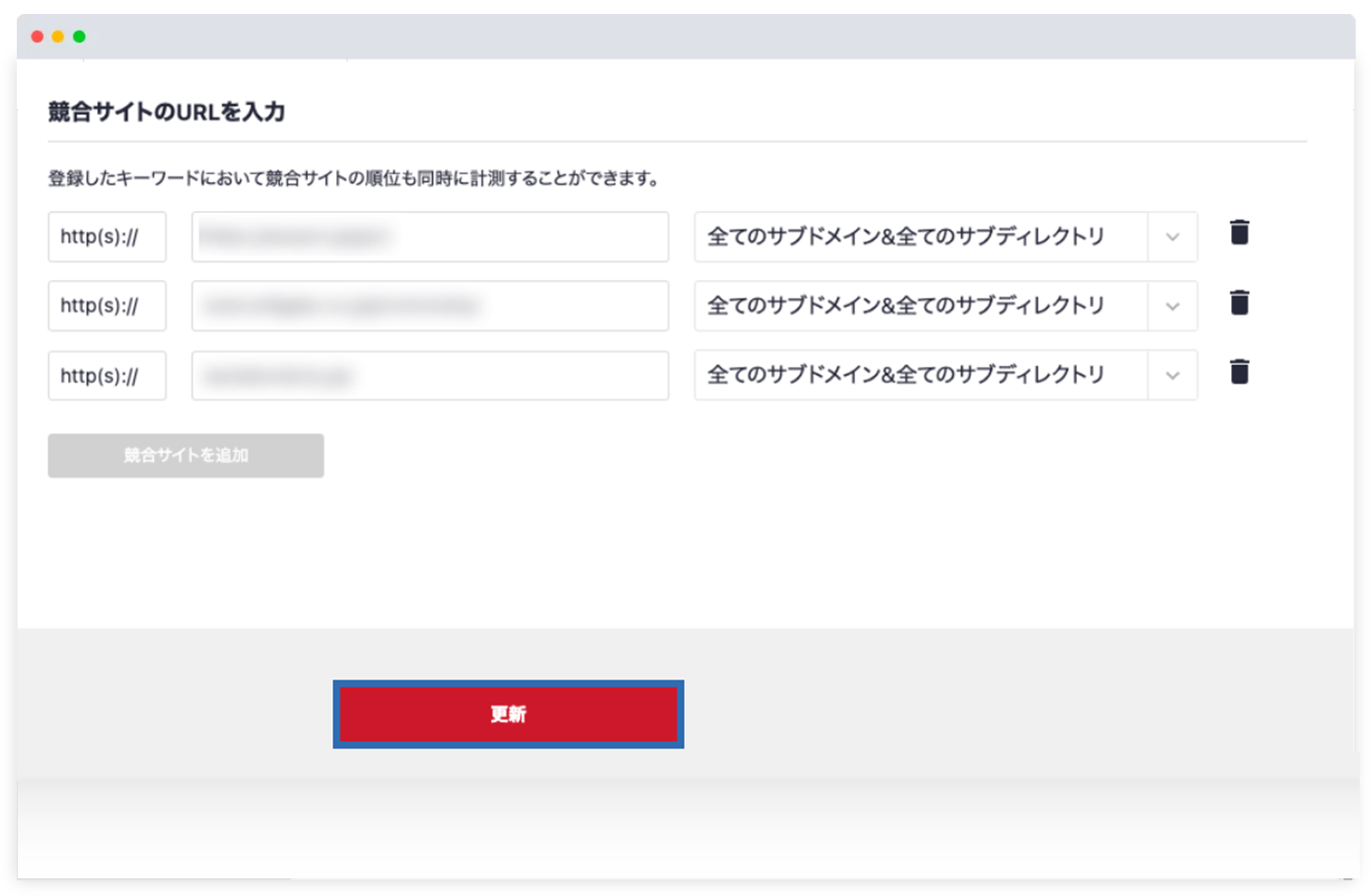Click the http(s):// prefix box in row one

106,237
